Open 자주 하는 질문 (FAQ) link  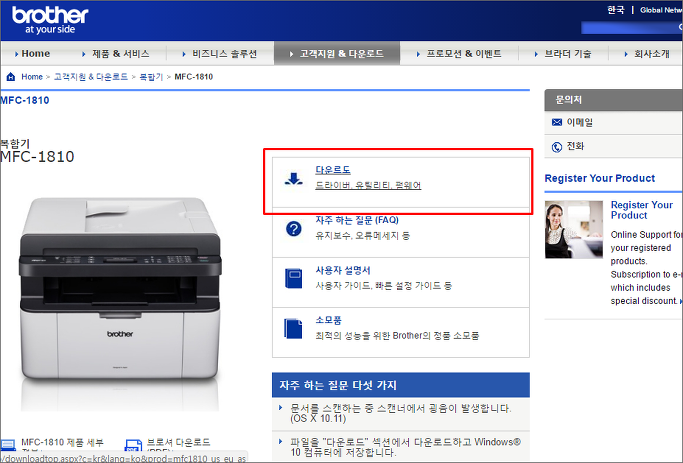coord(357,220)
